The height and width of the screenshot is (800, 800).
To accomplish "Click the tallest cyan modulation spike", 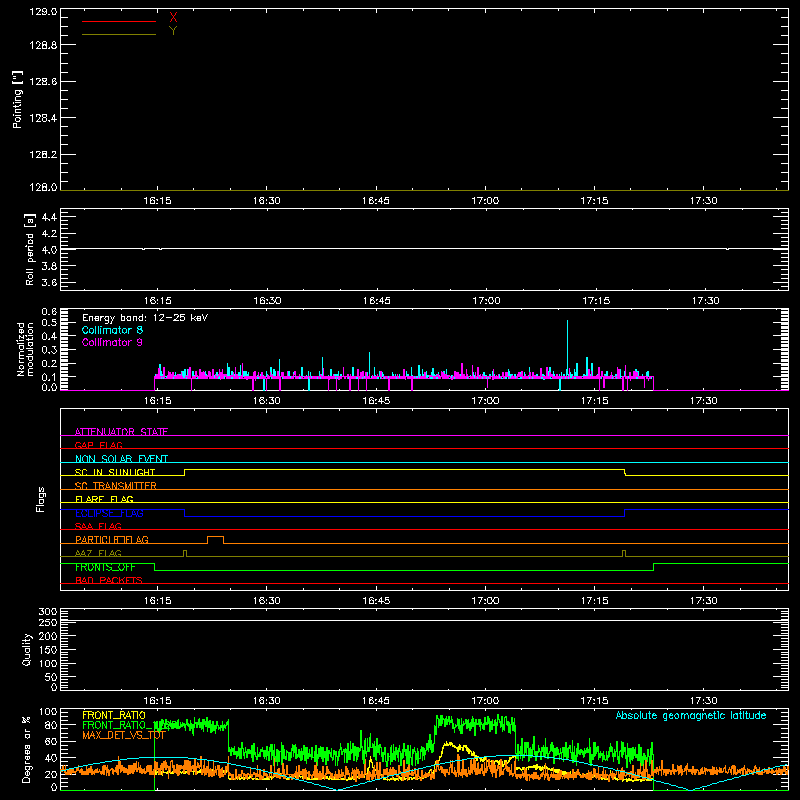I will click(x=567, y=347).
